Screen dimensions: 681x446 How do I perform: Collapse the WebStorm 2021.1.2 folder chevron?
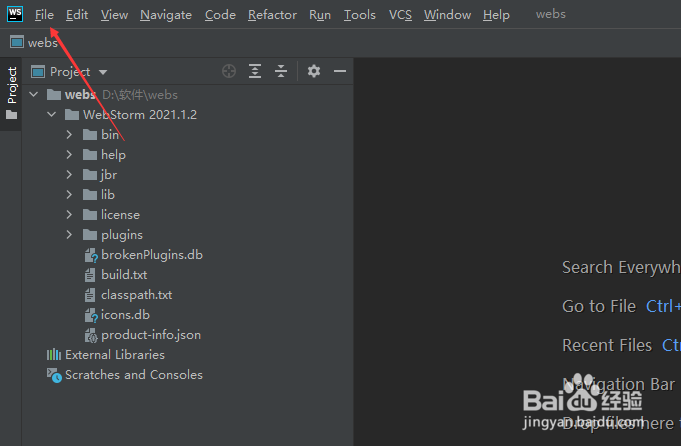click(52, 114)
